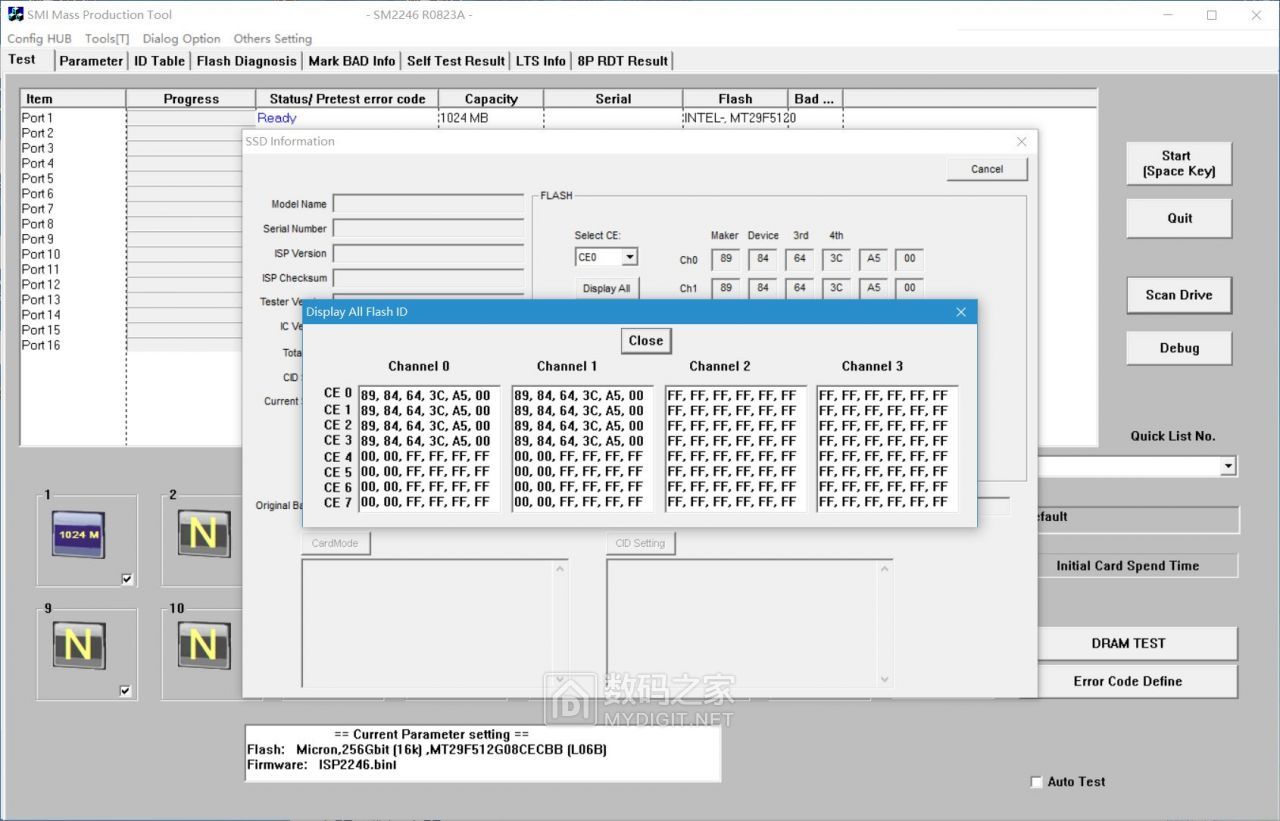
Task: Select Port 5 in the port list
Action: click(38, 179)
